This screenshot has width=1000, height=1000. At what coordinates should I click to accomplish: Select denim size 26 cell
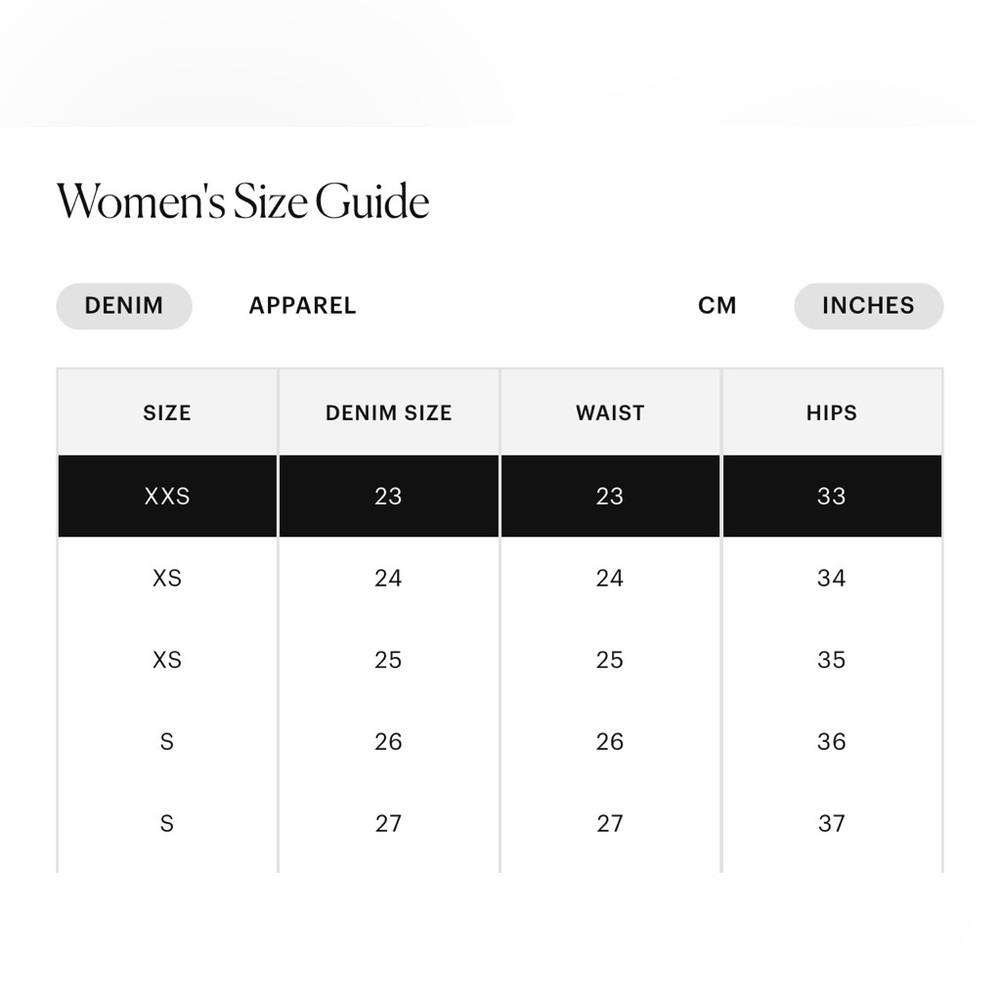coord(388,742)
